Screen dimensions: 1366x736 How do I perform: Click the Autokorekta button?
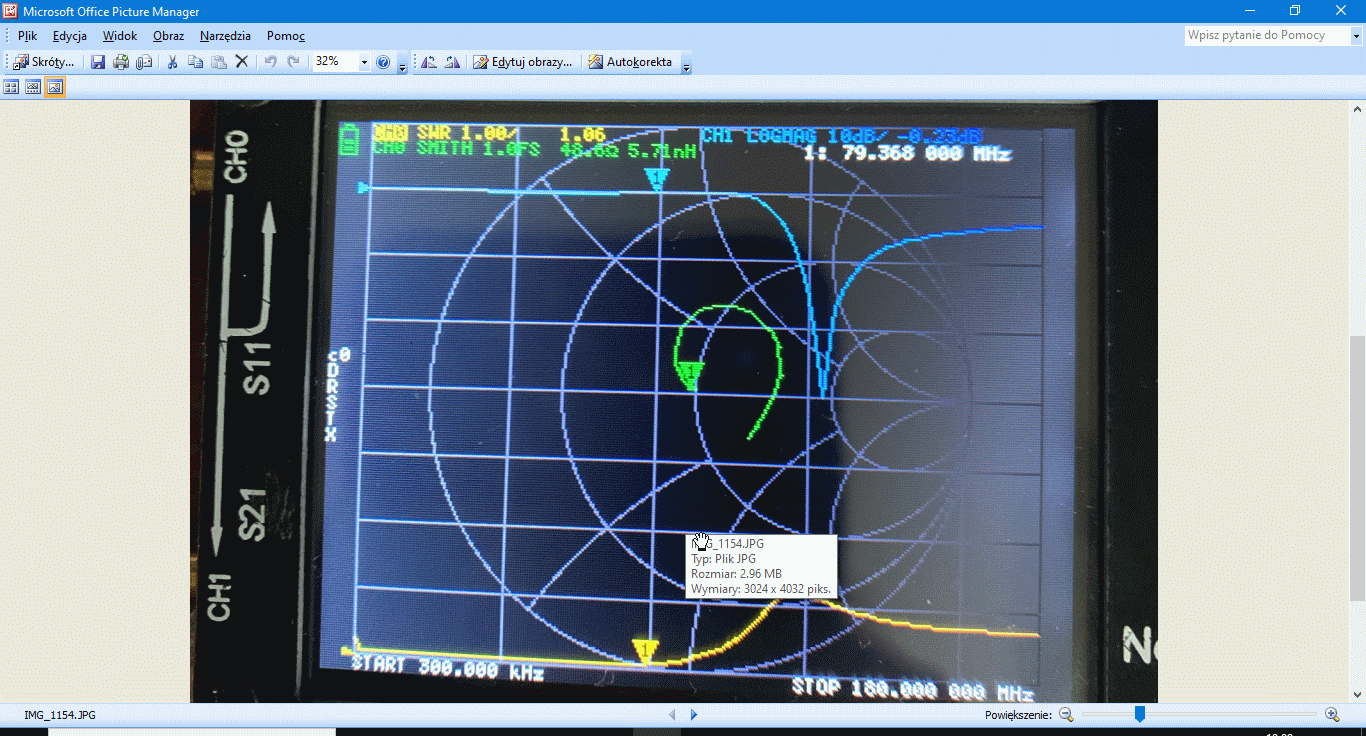629,62
